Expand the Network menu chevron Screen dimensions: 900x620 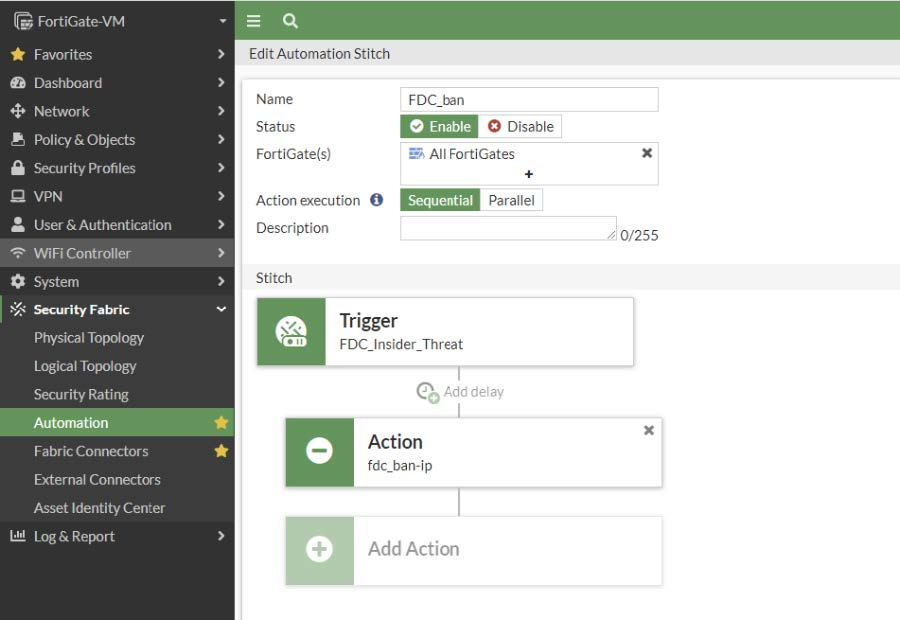(x=221, y=111)
